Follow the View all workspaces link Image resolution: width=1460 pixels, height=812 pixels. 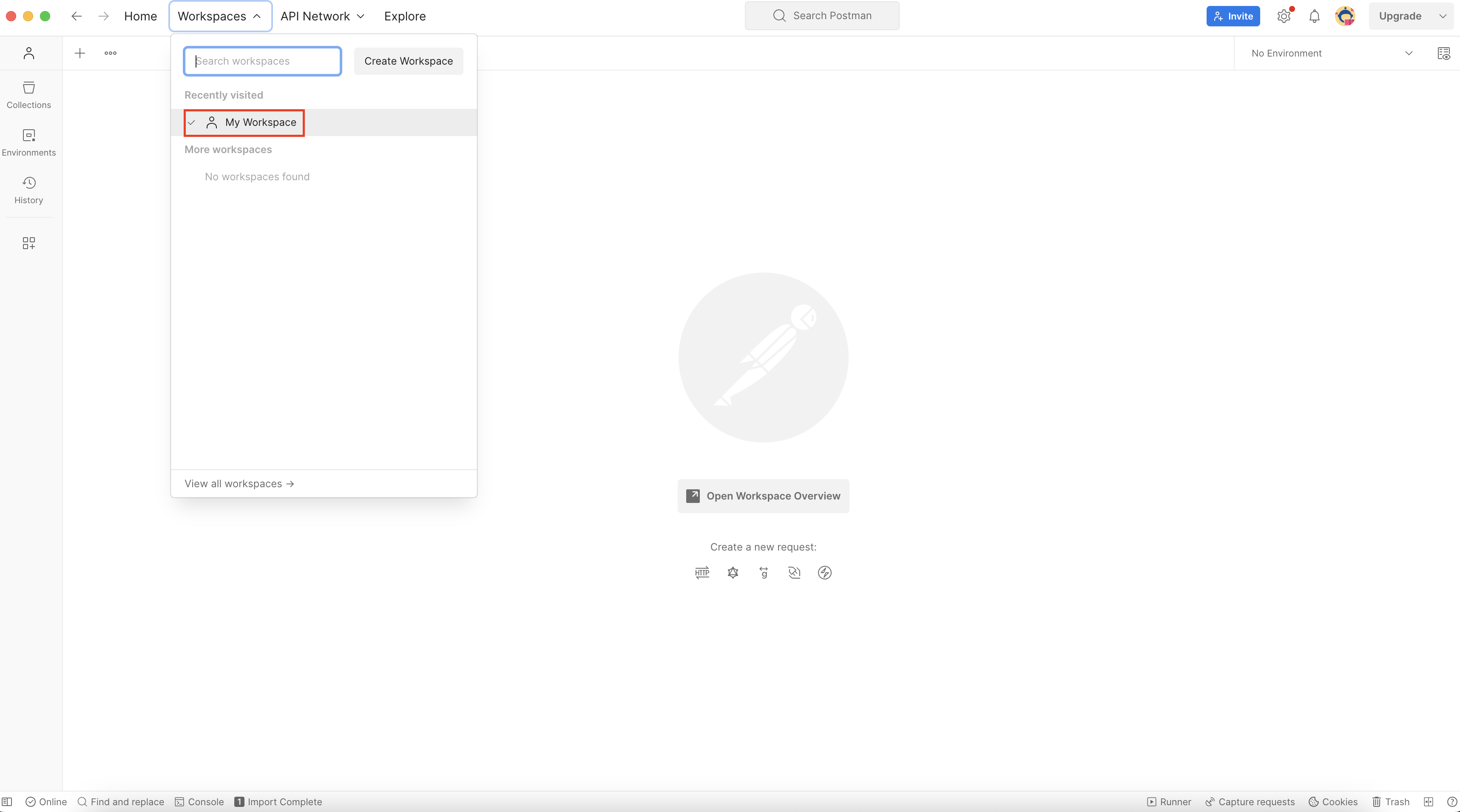click(x=239, y=483)
